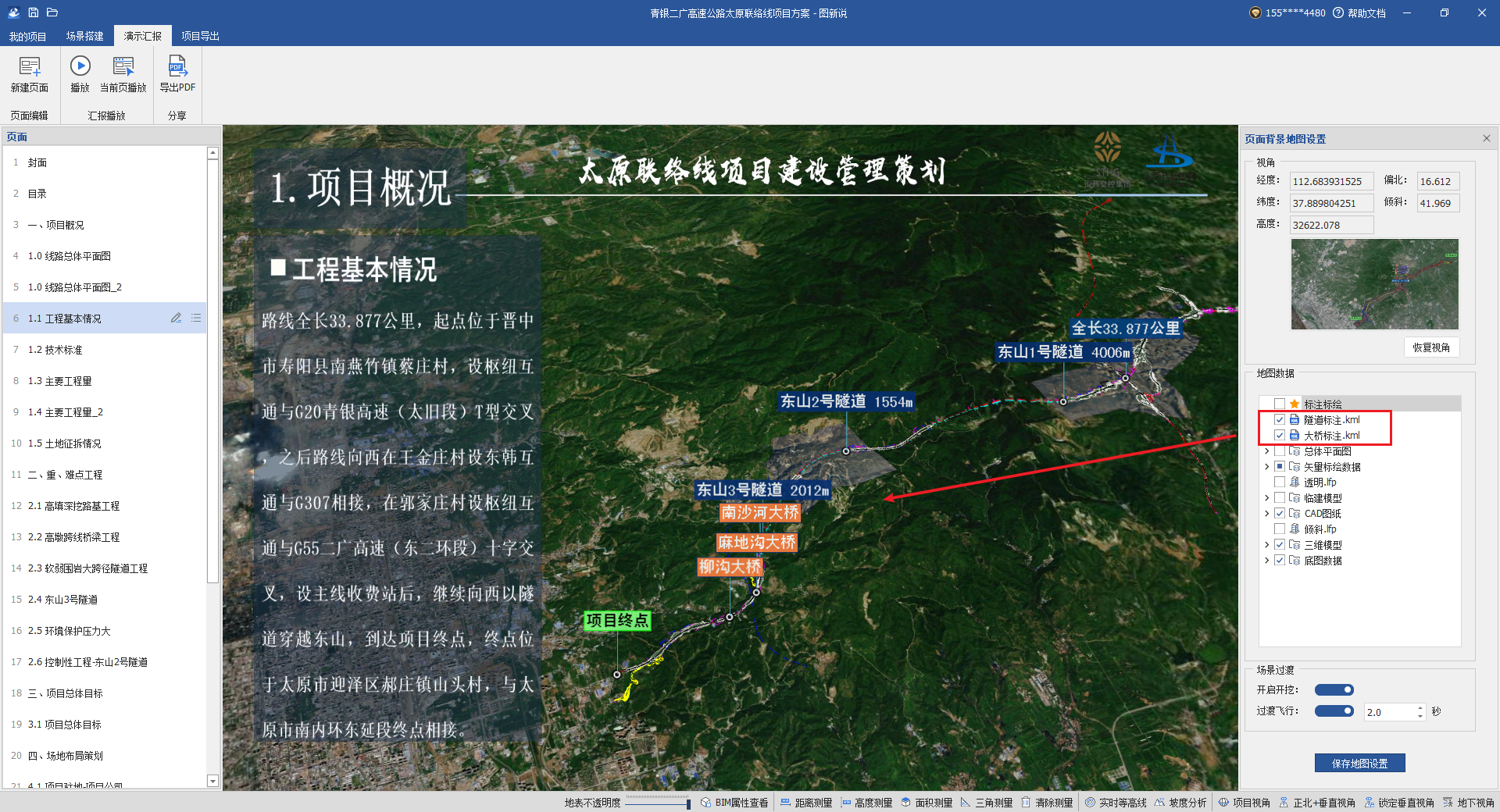Viewport: 1500px width, 812px height.
Task: Uncheck the 隧道标注.kml layer checkbox
Action: point(1280,420)
